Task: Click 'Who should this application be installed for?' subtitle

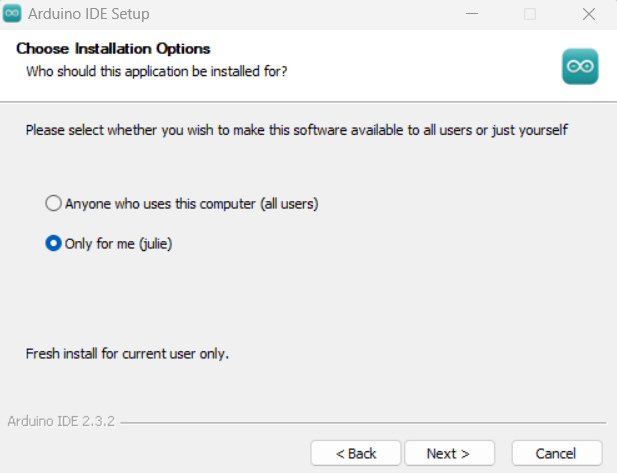Action: [x=157, y=71]
